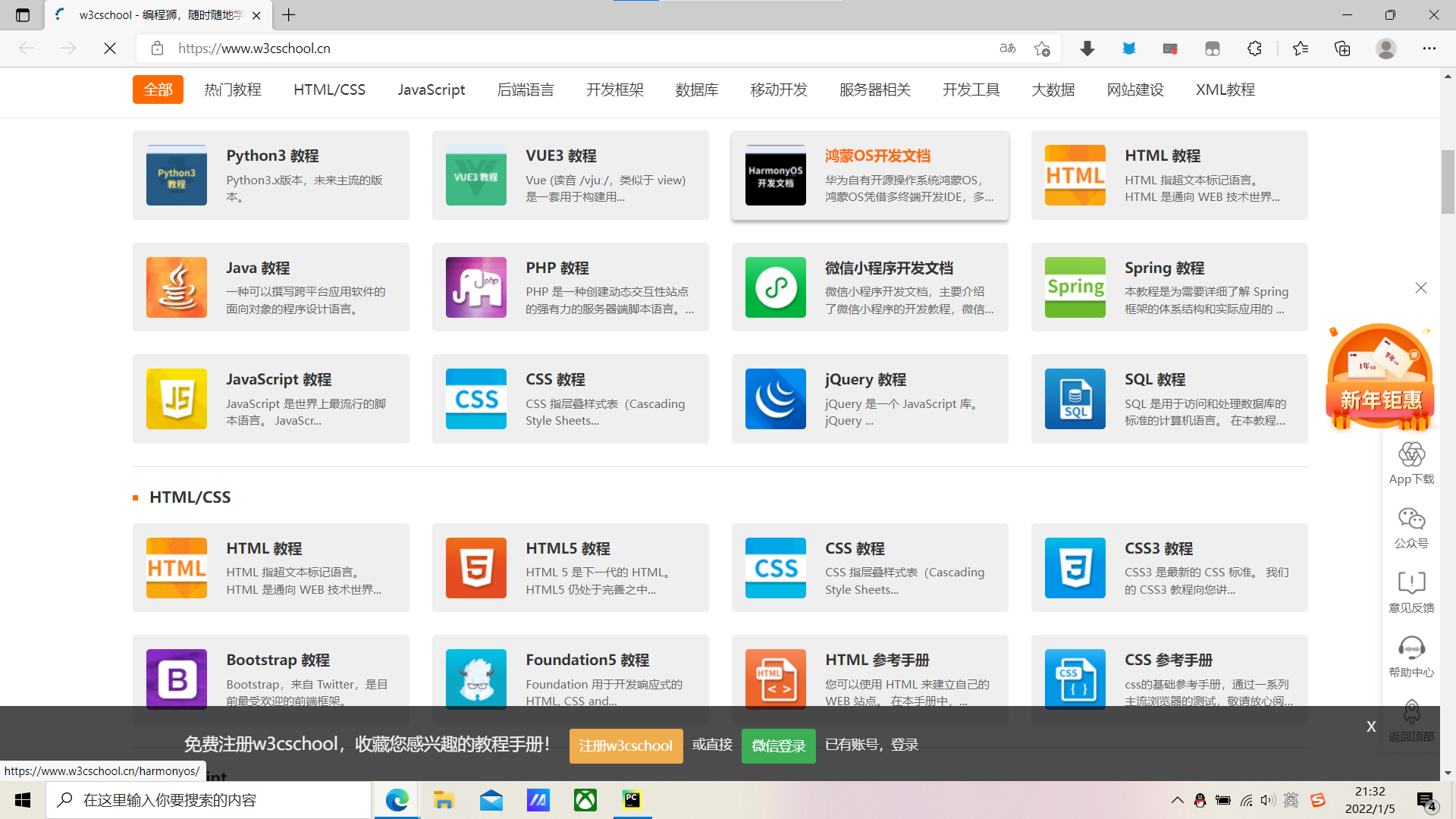Open App下载 in the side panel

(1411, 463)
